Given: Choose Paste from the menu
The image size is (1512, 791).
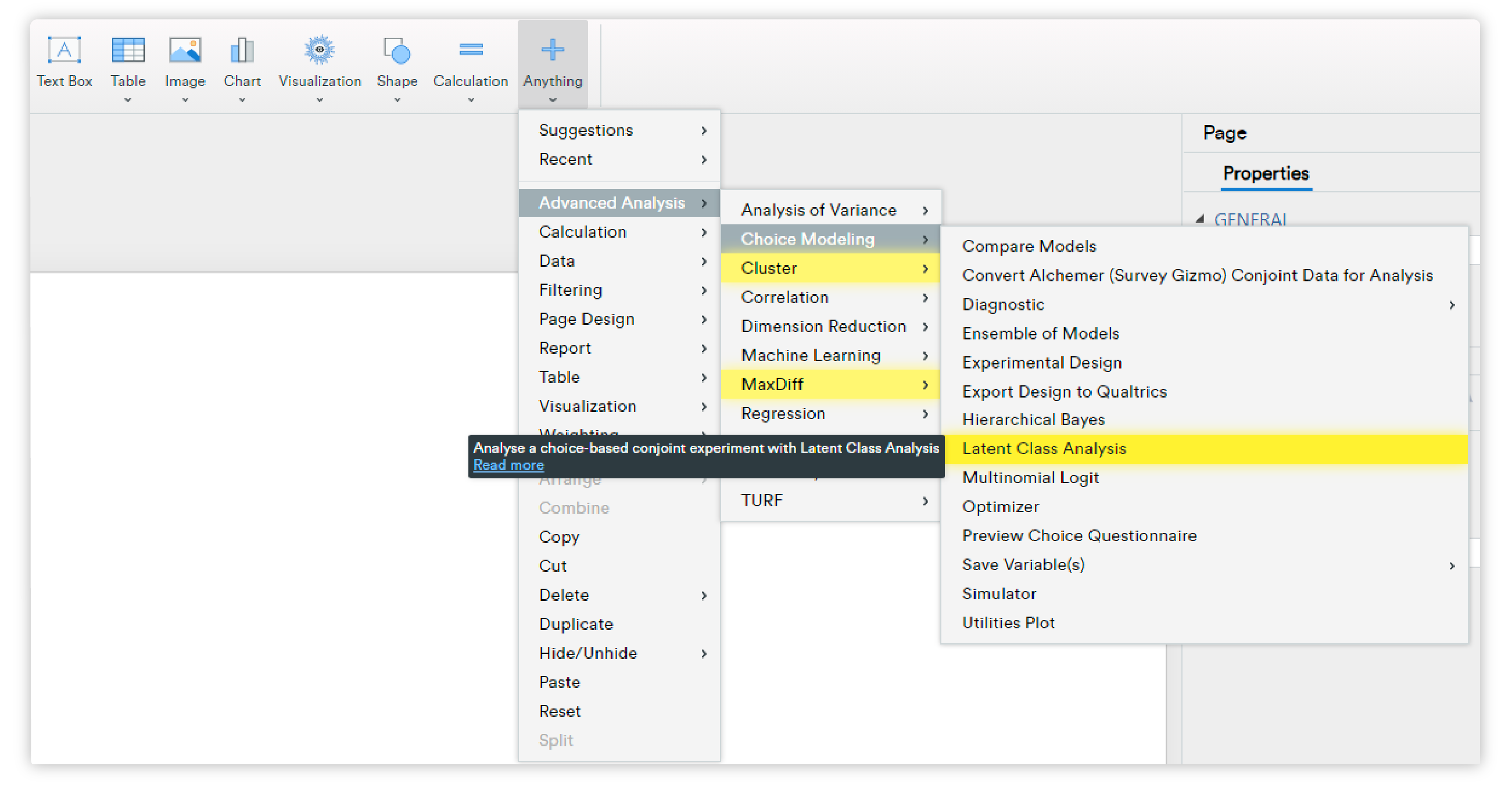Looking at the screenshot, I should [x=619, y=682].
